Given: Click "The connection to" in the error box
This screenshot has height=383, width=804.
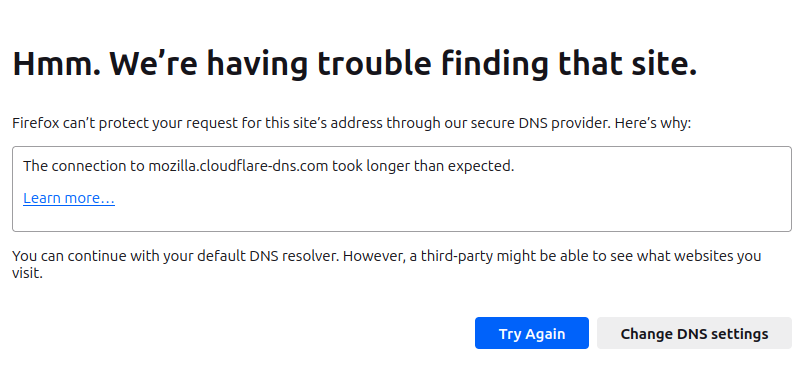Looking at the screenshot, I should pyautogui.click(x=84, y=166).
